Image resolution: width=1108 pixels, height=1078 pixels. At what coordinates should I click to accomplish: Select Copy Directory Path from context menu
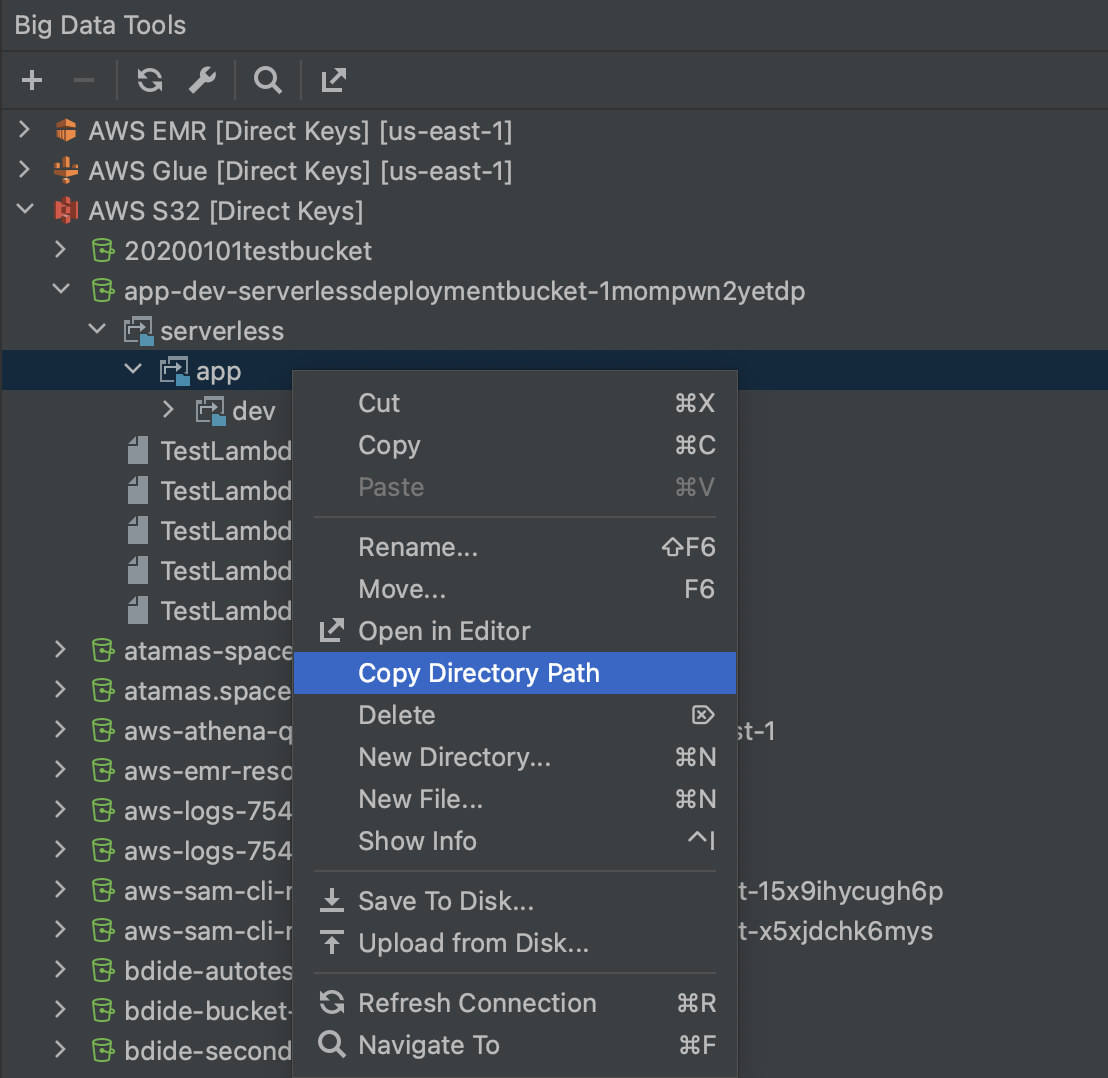tap(478, 673)
